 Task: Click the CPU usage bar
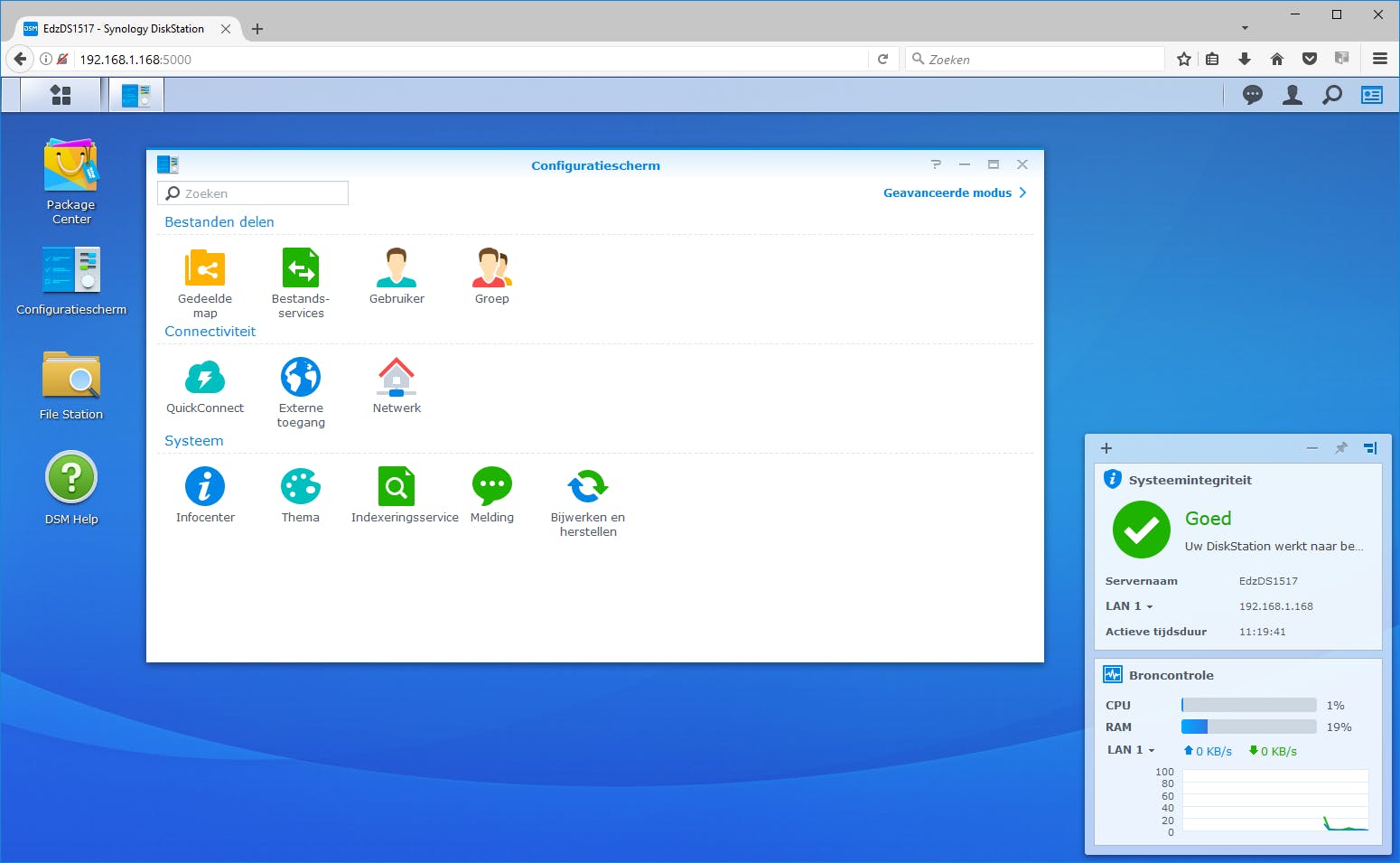click(1249, 705)
